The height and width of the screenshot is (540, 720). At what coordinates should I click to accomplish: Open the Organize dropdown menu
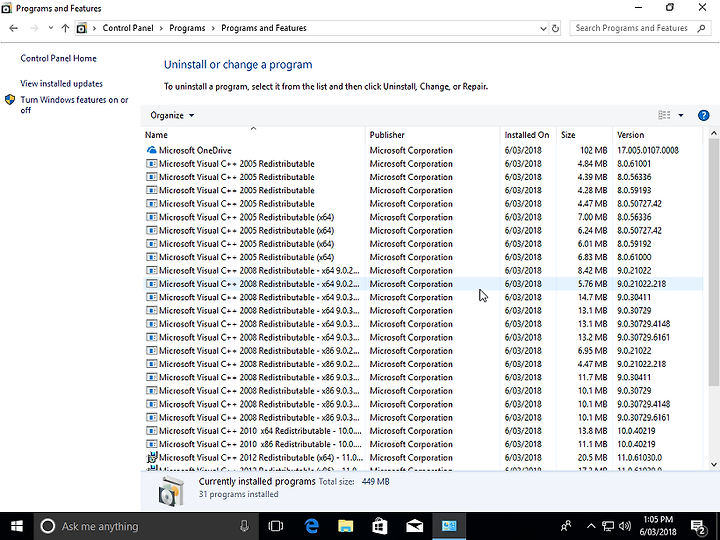pyautogui.click(x=172, y=115)
